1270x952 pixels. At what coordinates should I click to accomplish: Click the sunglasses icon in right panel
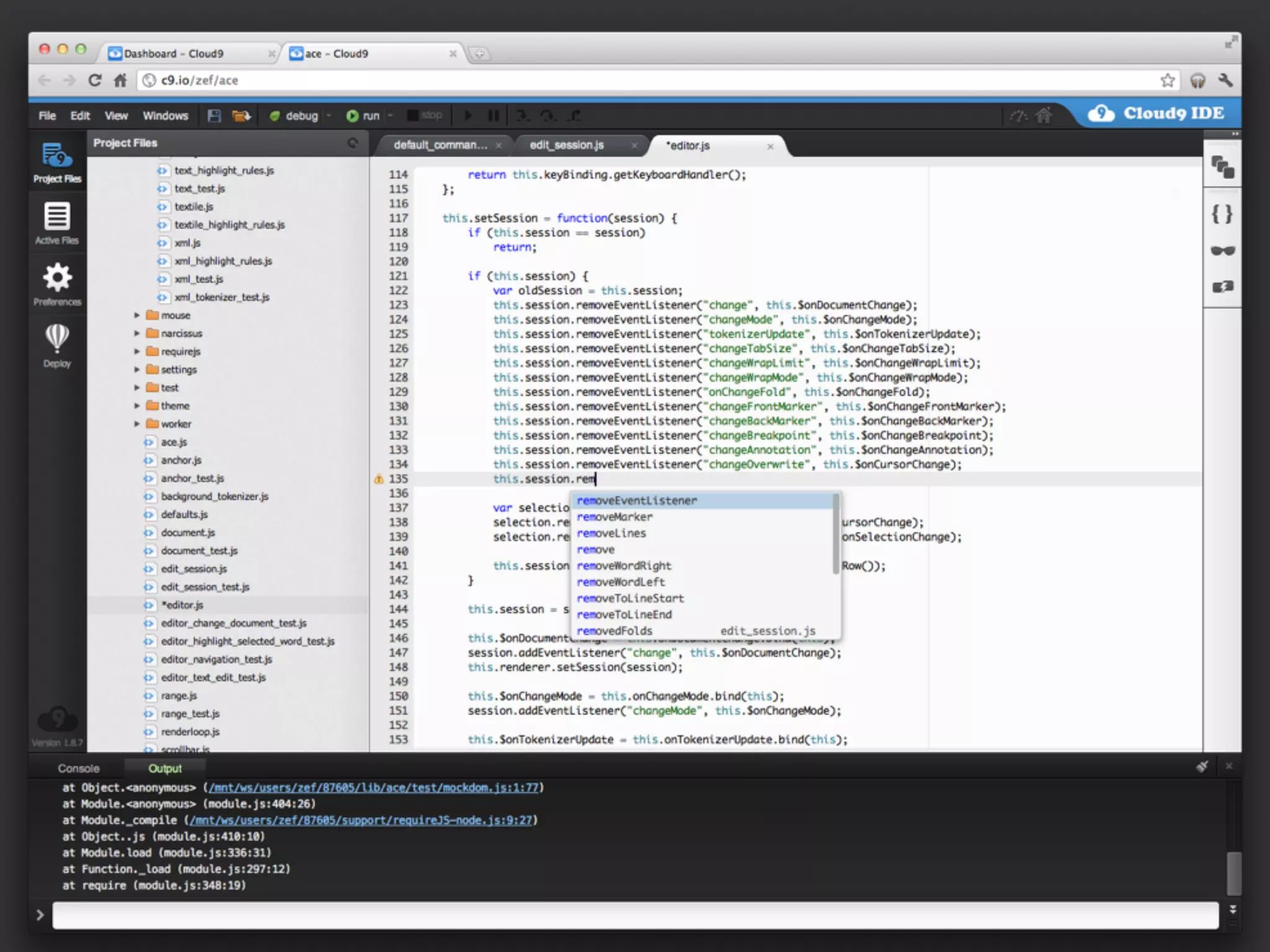coord(1222,250)
